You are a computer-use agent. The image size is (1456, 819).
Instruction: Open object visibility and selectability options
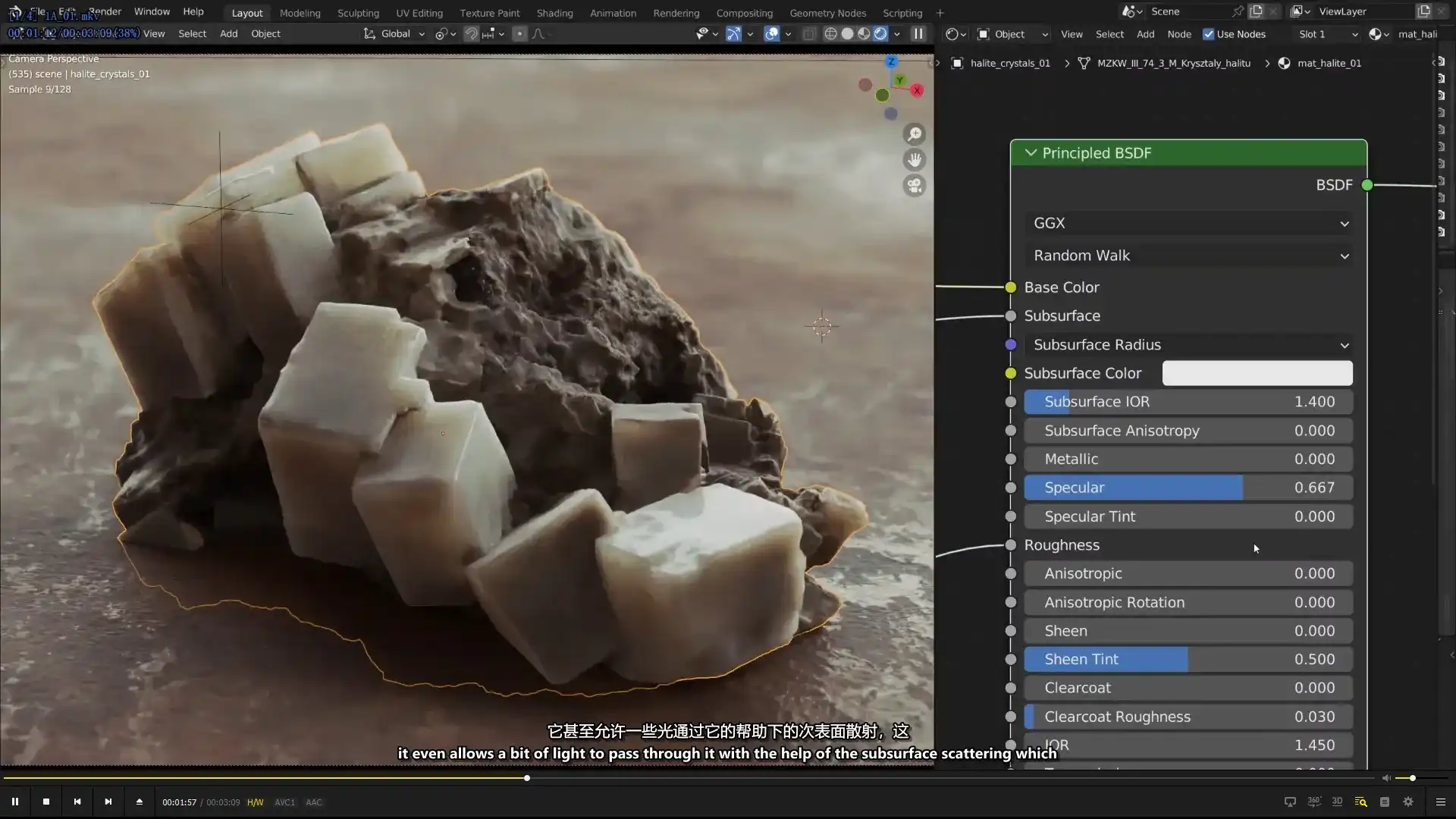click(707, 33)
